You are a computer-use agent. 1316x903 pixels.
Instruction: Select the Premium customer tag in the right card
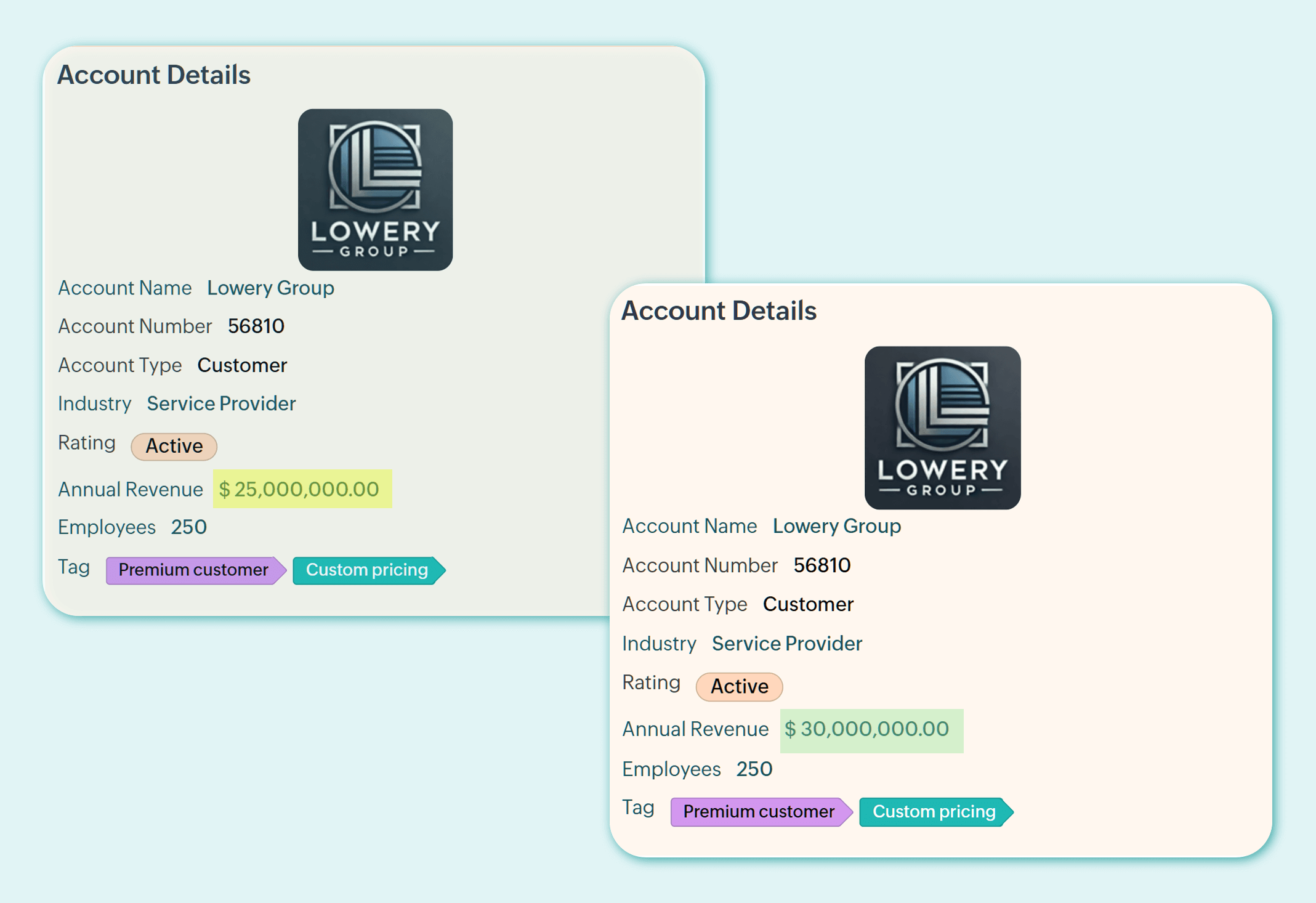click(x=759, y=811)
